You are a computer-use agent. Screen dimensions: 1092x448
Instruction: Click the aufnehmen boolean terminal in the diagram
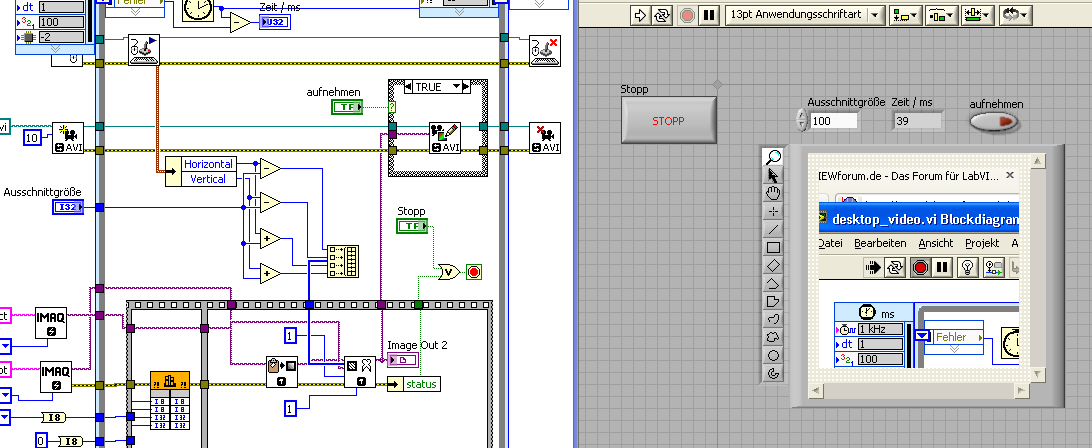click(347, 107)
